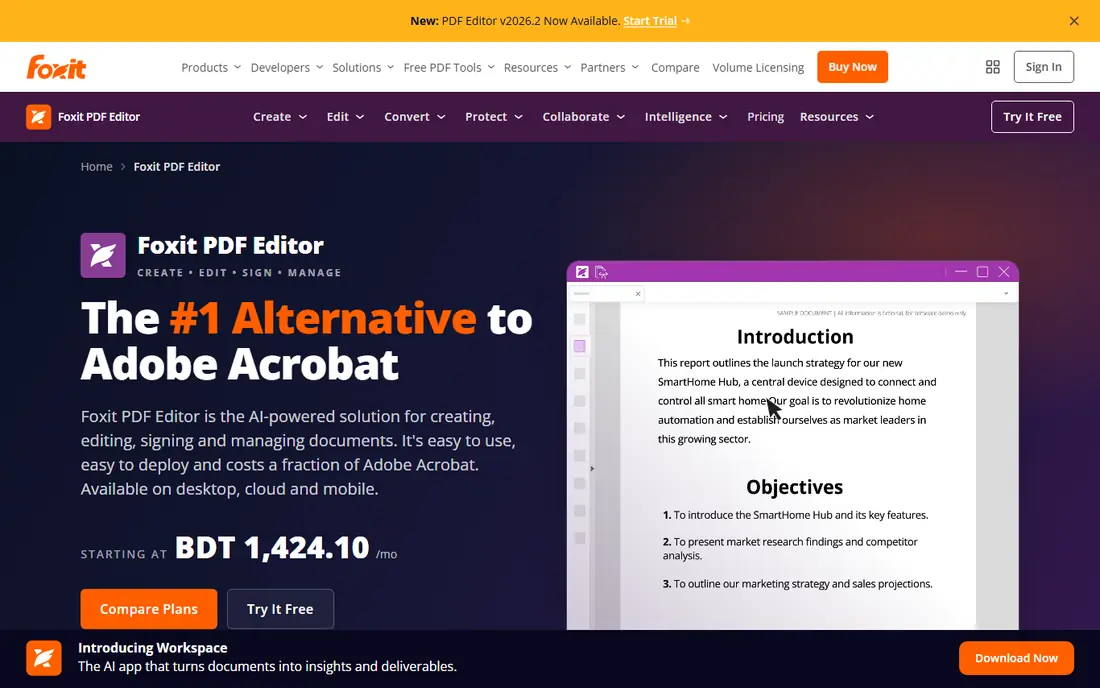The height and width of the screenshot is (688, 1100).
Task: Click the Introducing Workspace heading
Action: click(x=152, y=647)
